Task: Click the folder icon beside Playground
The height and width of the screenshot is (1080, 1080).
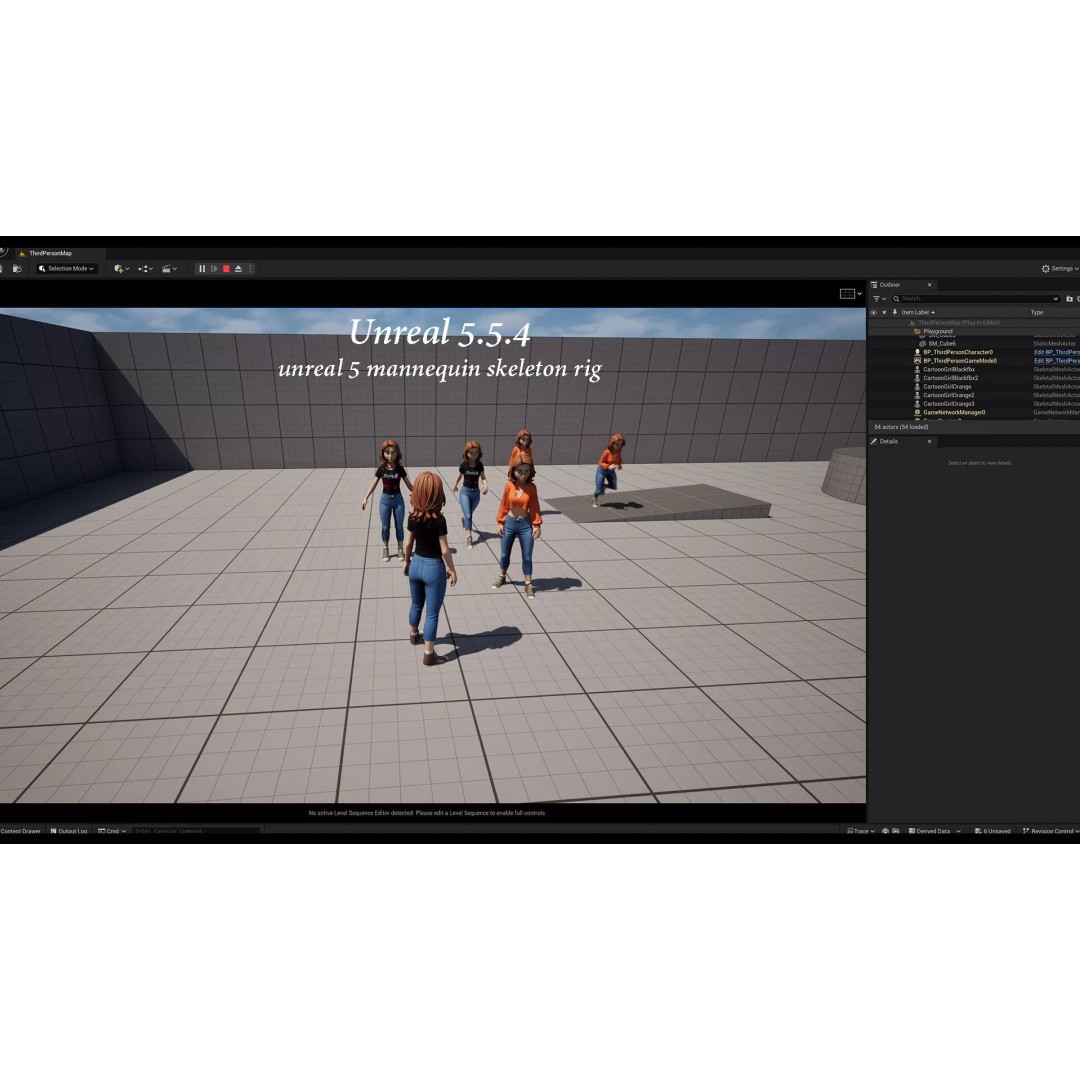Action: 917,331
